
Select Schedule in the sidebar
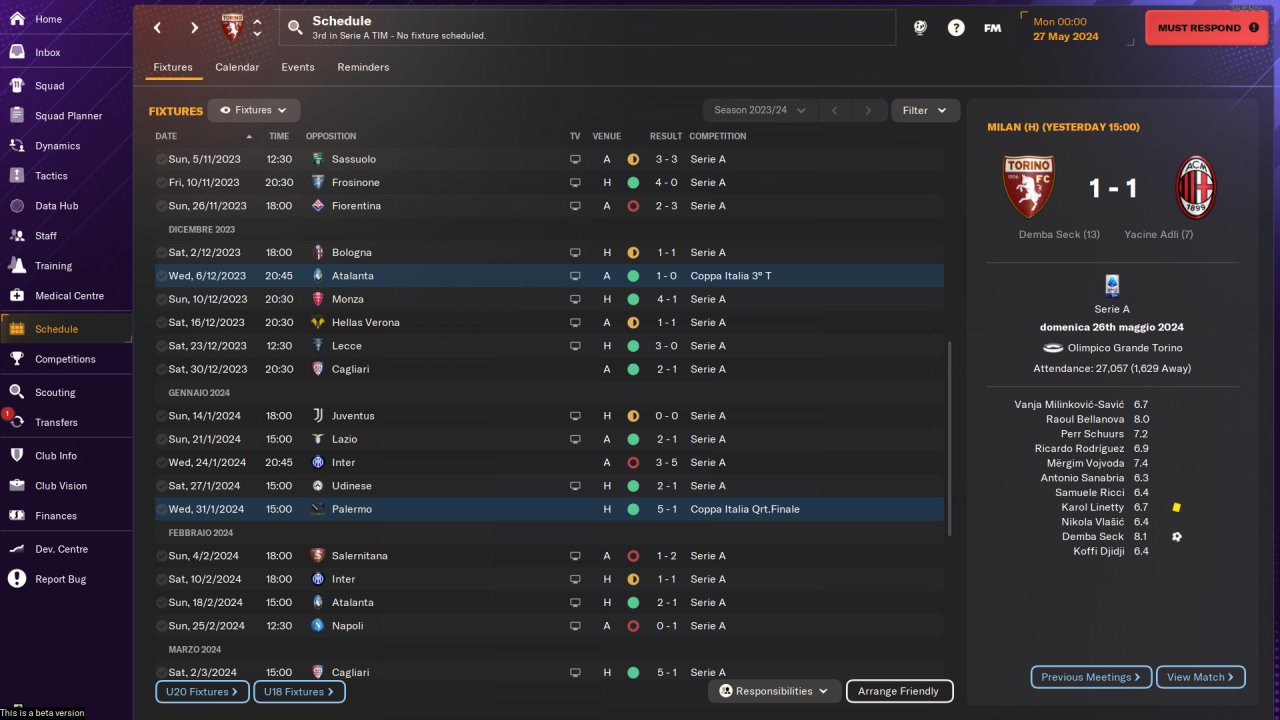pos(66,329)
